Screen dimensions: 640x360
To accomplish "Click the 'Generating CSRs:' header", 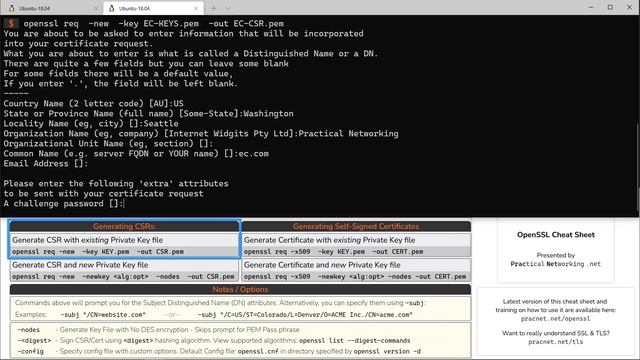I will coord(124,227).
